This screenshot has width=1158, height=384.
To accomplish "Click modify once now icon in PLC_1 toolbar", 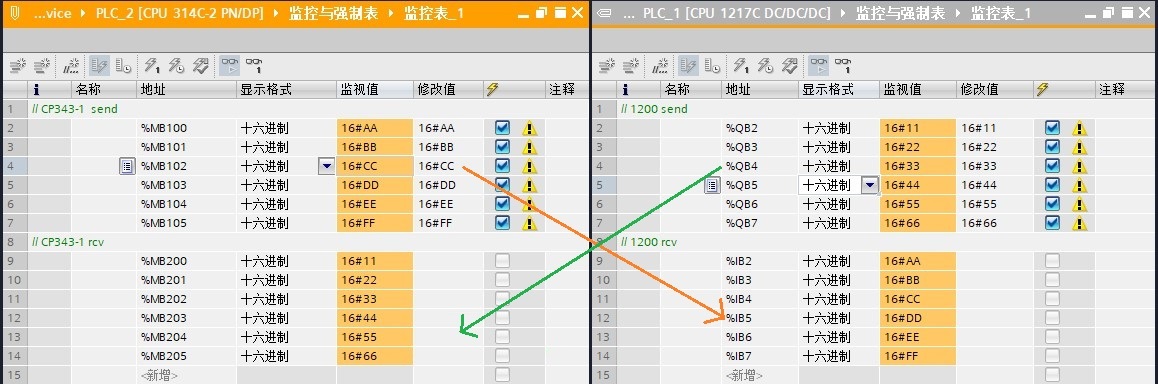I will point(741,66).
